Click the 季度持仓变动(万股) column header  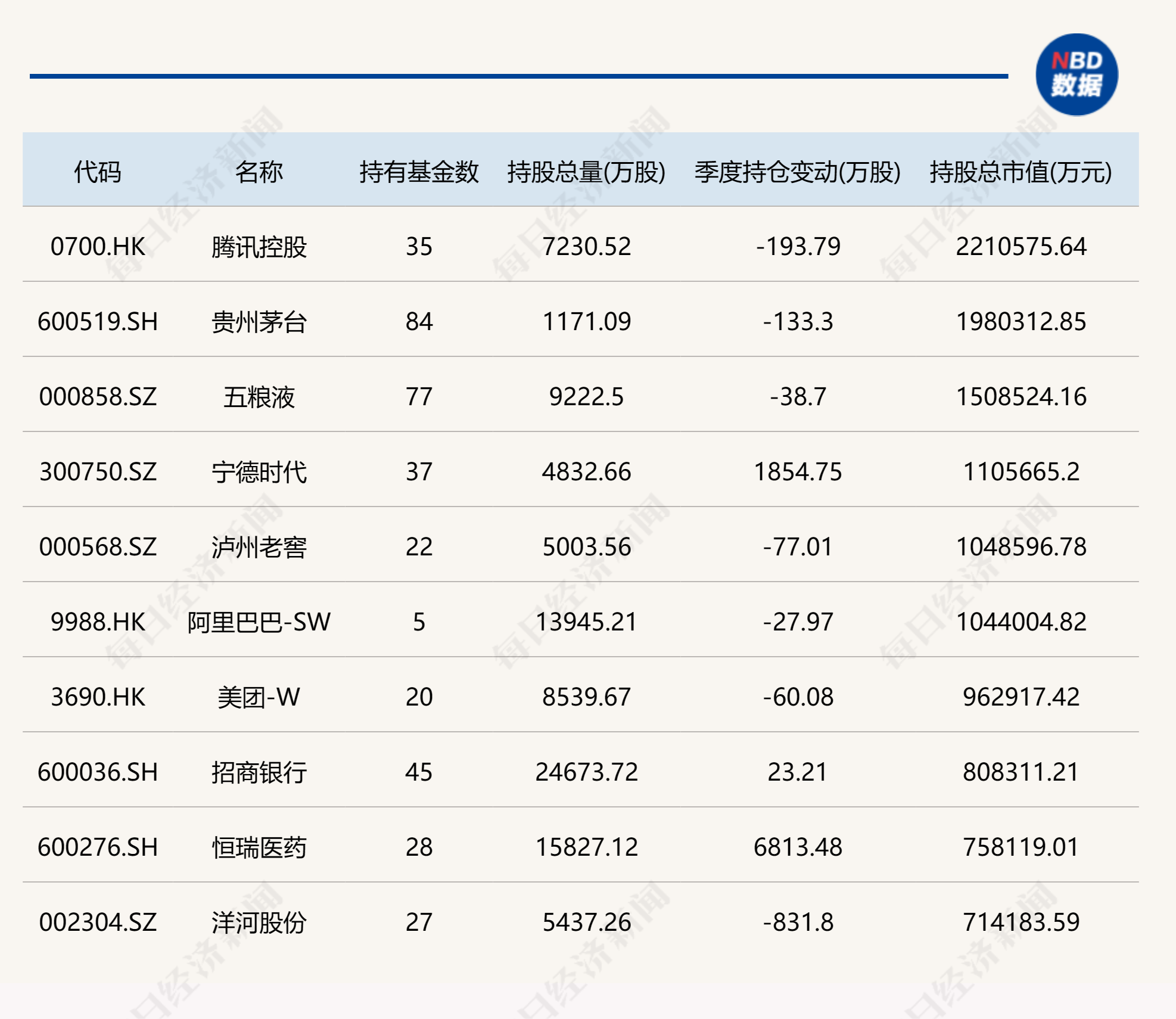(x=798, y=172)
